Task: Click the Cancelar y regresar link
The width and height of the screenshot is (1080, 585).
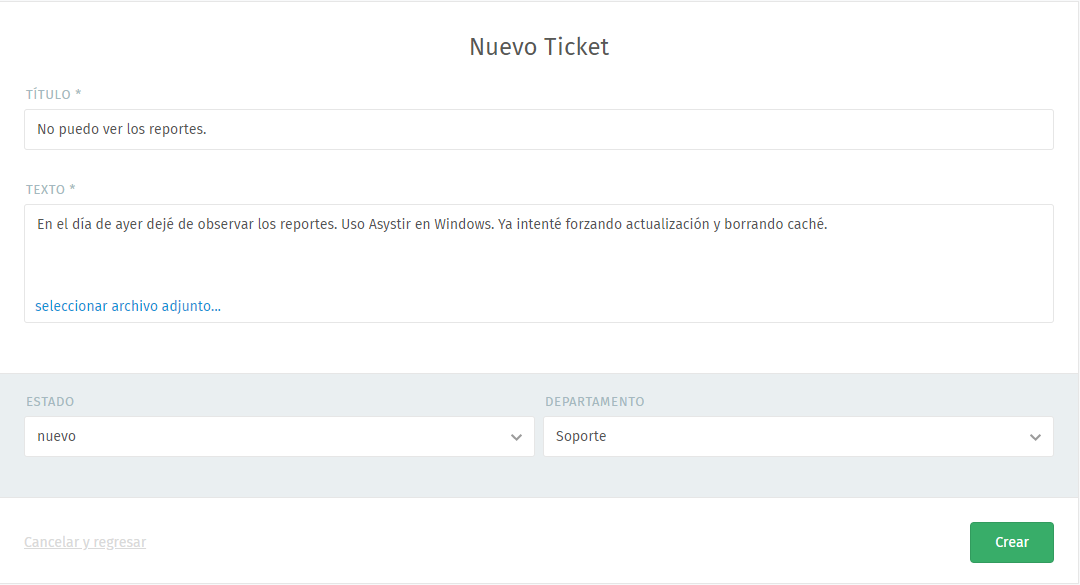Action: tap(85, 542)
